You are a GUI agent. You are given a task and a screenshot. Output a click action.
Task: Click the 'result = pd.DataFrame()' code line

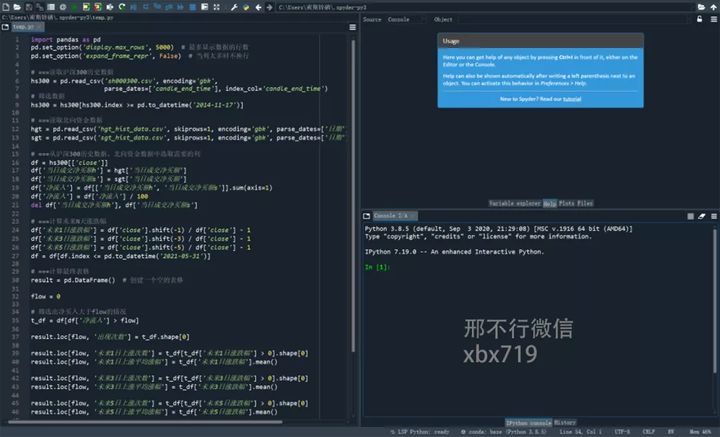pos(73,280)
